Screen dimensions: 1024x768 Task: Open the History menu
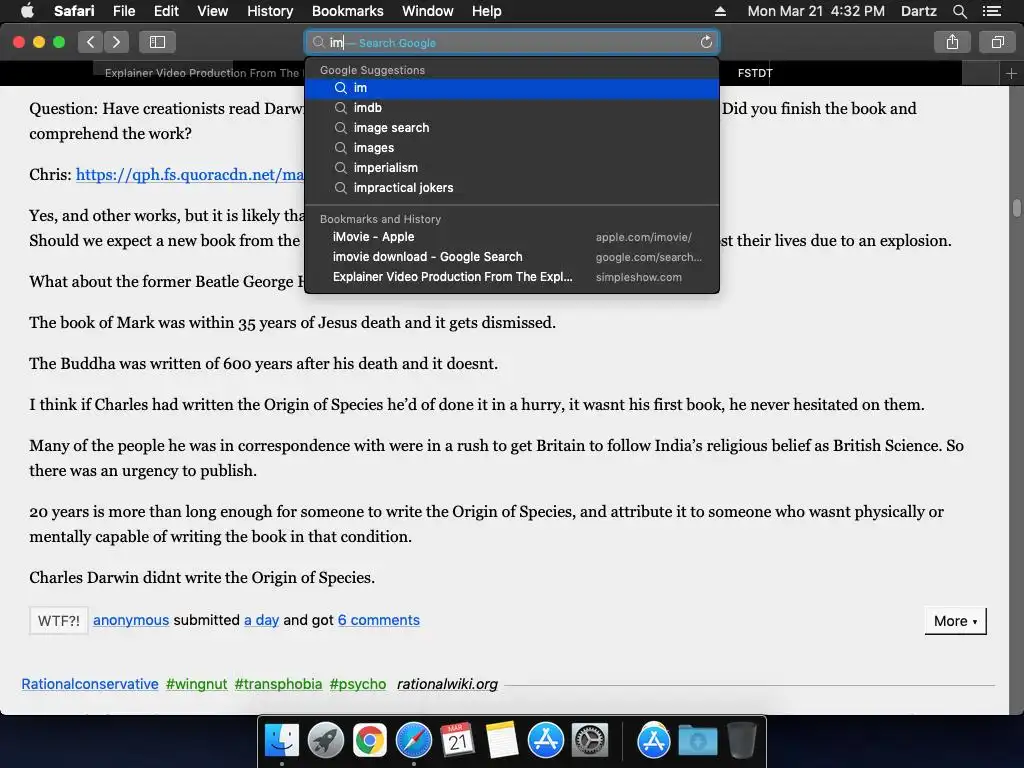[x=270, y=11]
